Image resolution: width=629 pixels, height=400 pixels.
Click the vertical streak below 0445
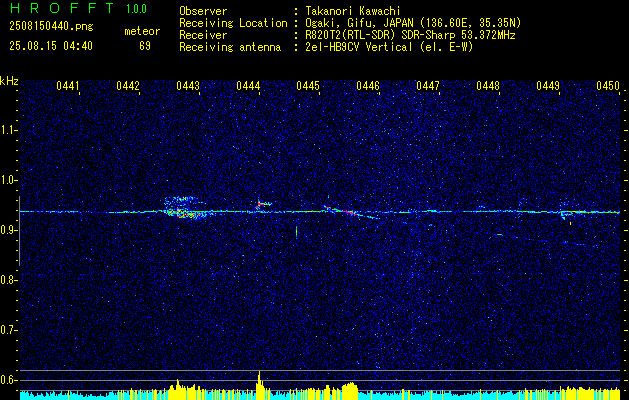click(296, 233)
